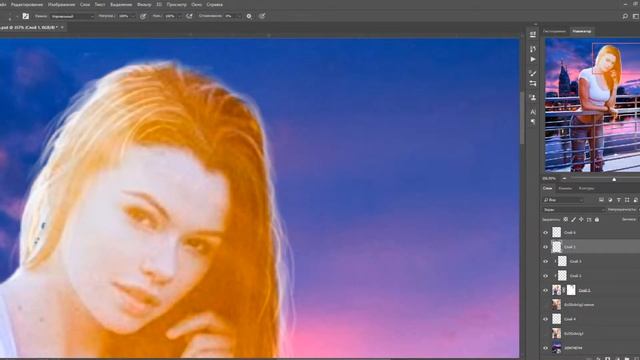Click the search magnifier icon
The width and height of the screenshot is (640, 360).
pyautogui.click(x=625, y=16)
